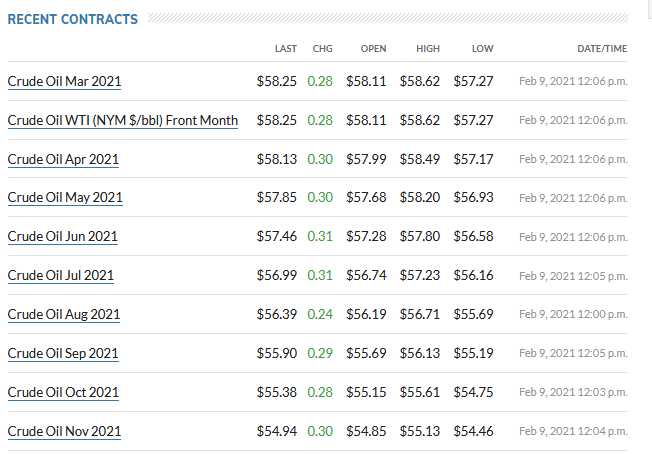Click the $58.25 last price for Mar 2021

click(277, 81)
